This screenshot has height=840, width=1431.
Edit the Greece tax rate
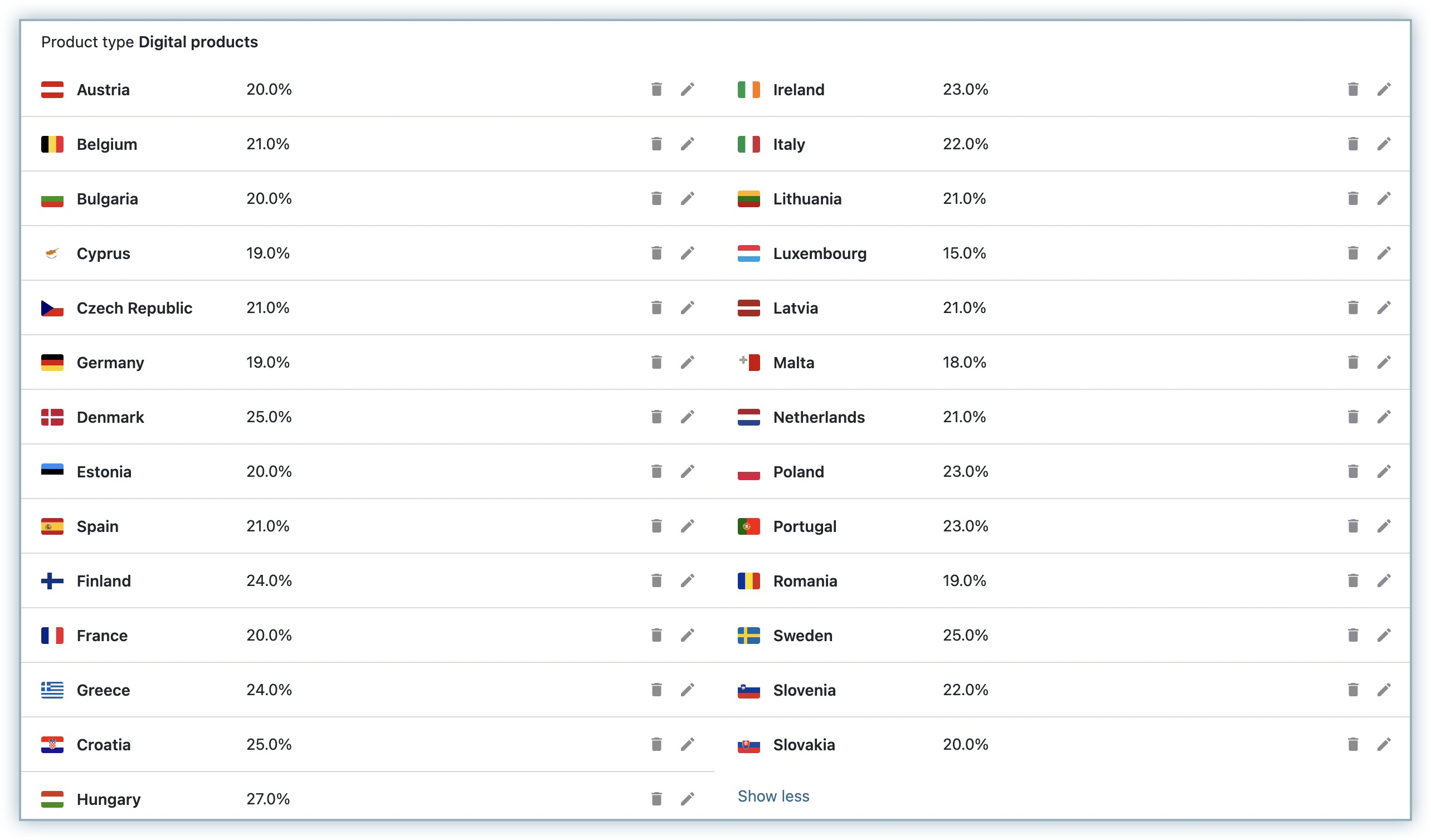pyautogui.click(x=687, y=690)
